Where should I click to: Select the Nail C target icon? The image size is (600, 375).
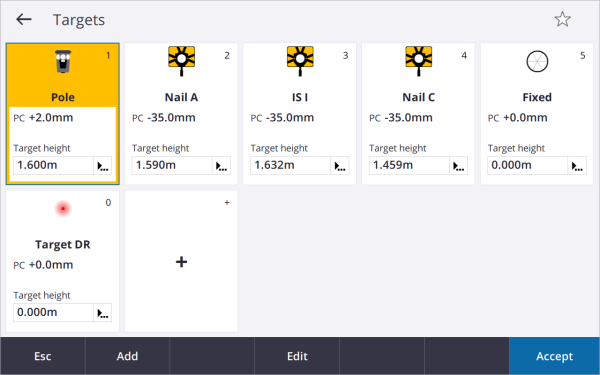tap(419, 61)
